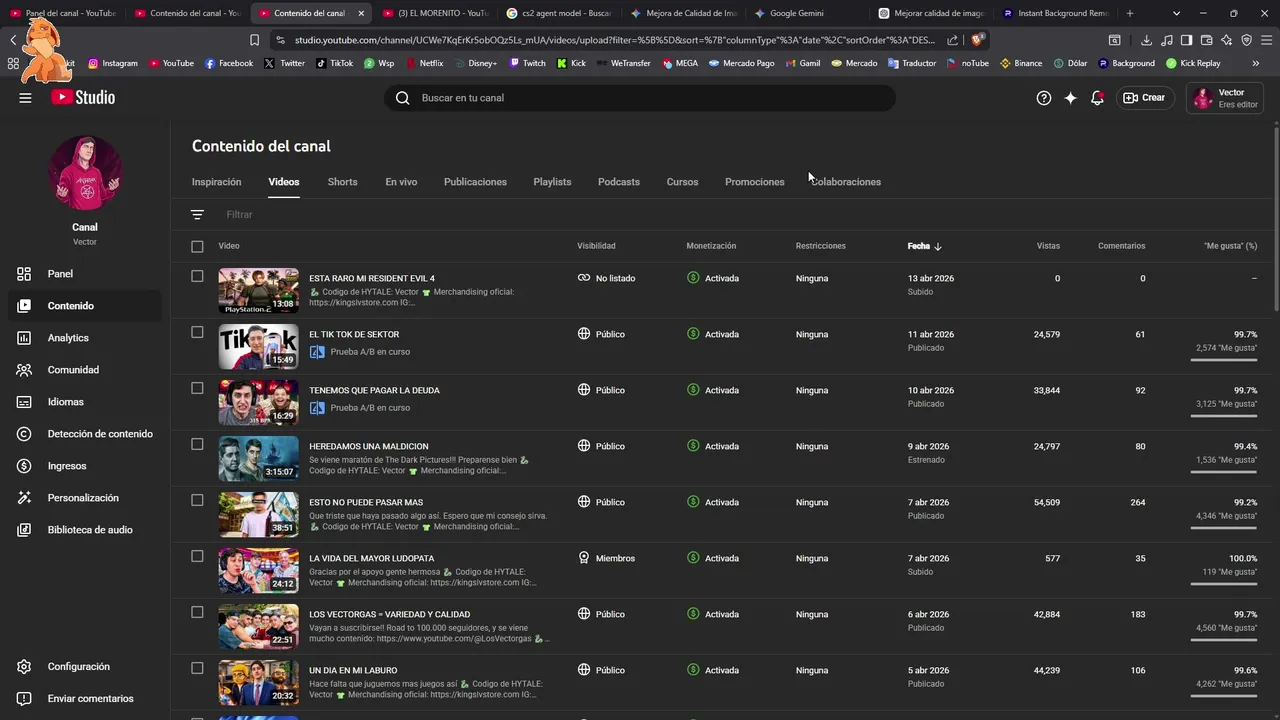Open the Netflix bookmark
Screen dimensions: 1280x720
[424, 63]
